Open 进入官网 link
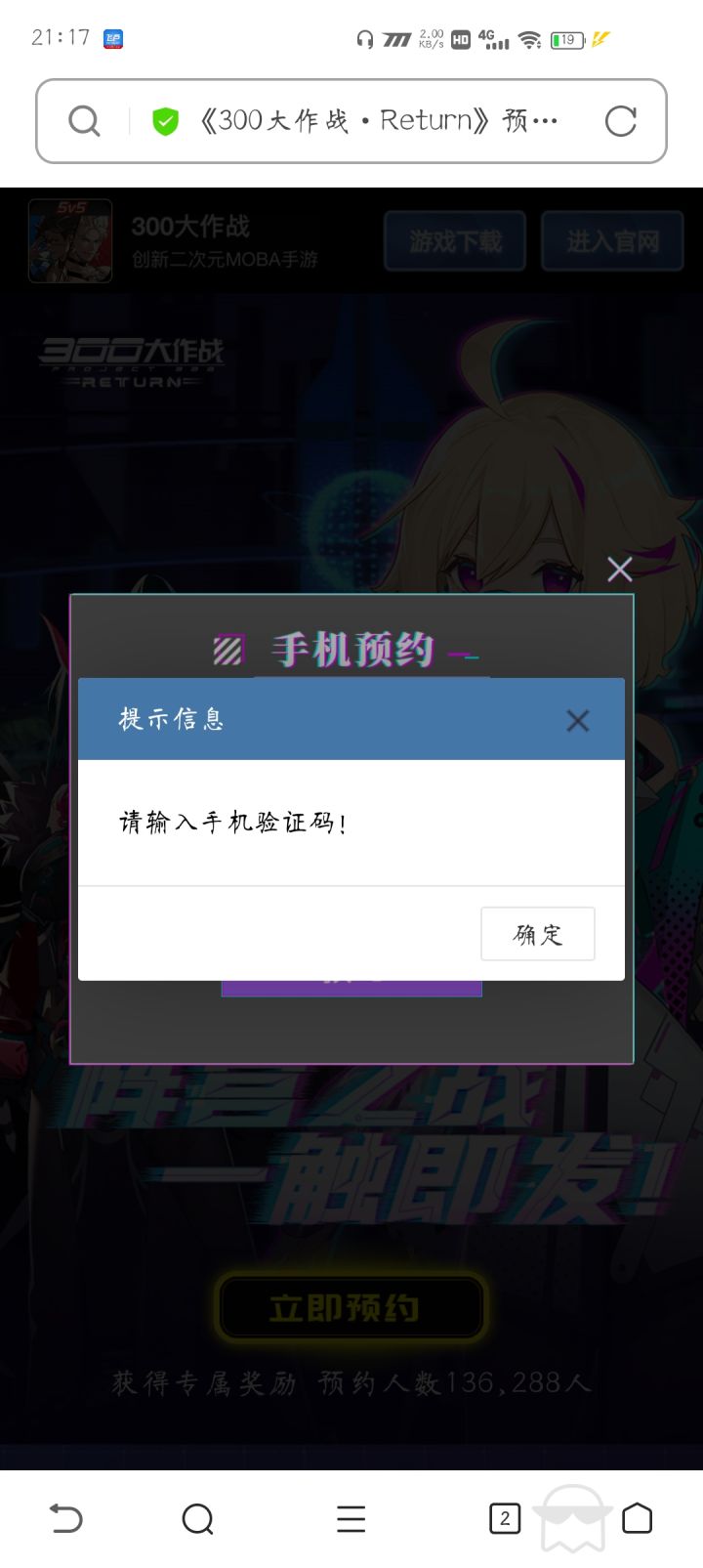 [x=612, y=240]
